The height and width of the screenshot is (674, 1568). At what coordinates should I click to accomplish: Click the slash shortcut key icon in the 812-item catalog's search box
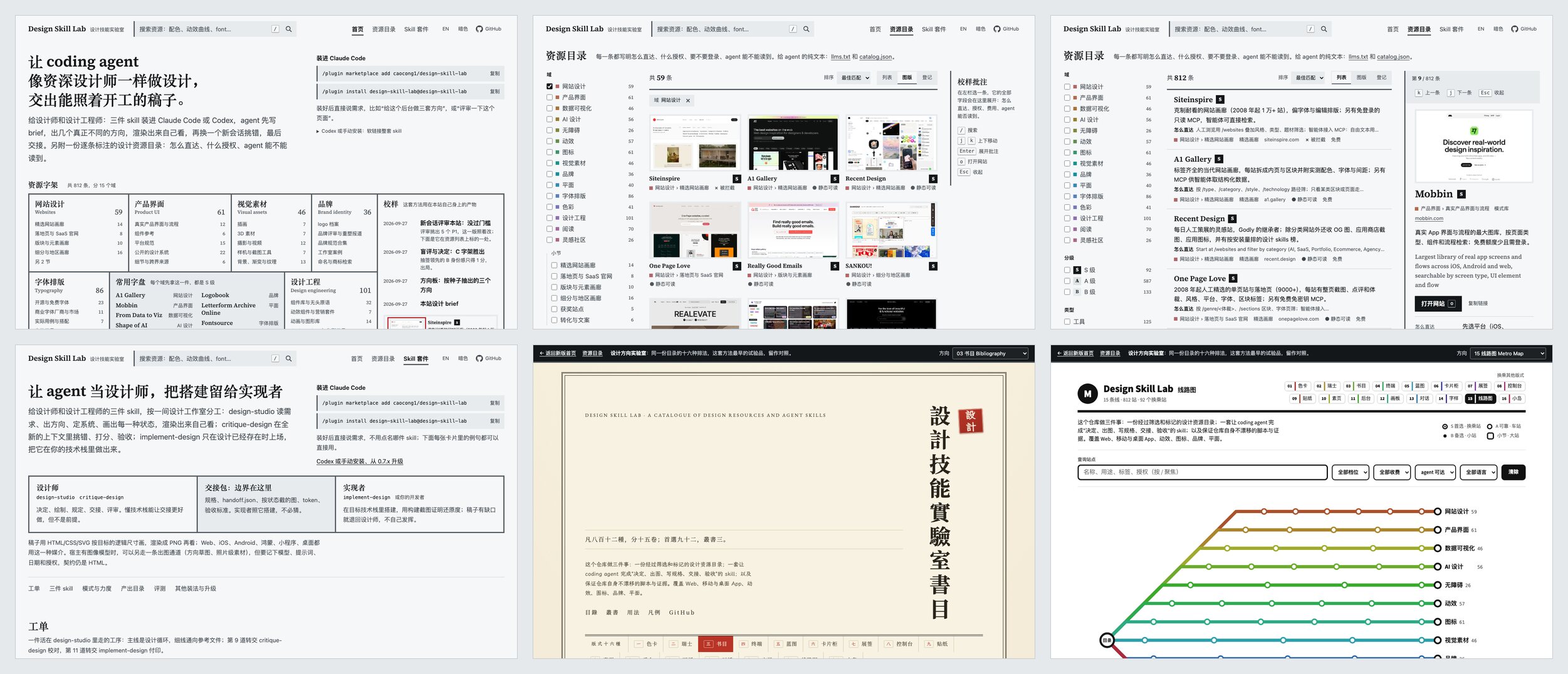[x=1310, y=29]
